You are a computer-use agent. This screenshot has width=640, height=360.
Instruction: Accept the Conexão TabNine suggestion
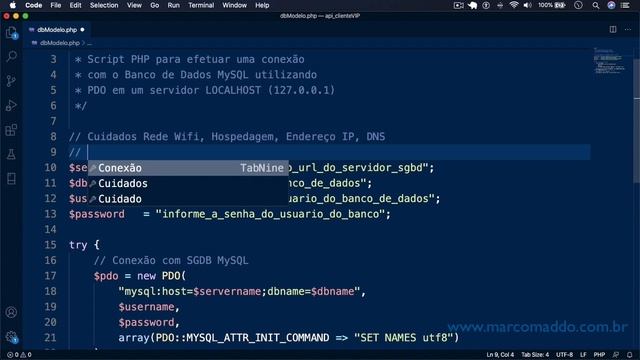188,168
